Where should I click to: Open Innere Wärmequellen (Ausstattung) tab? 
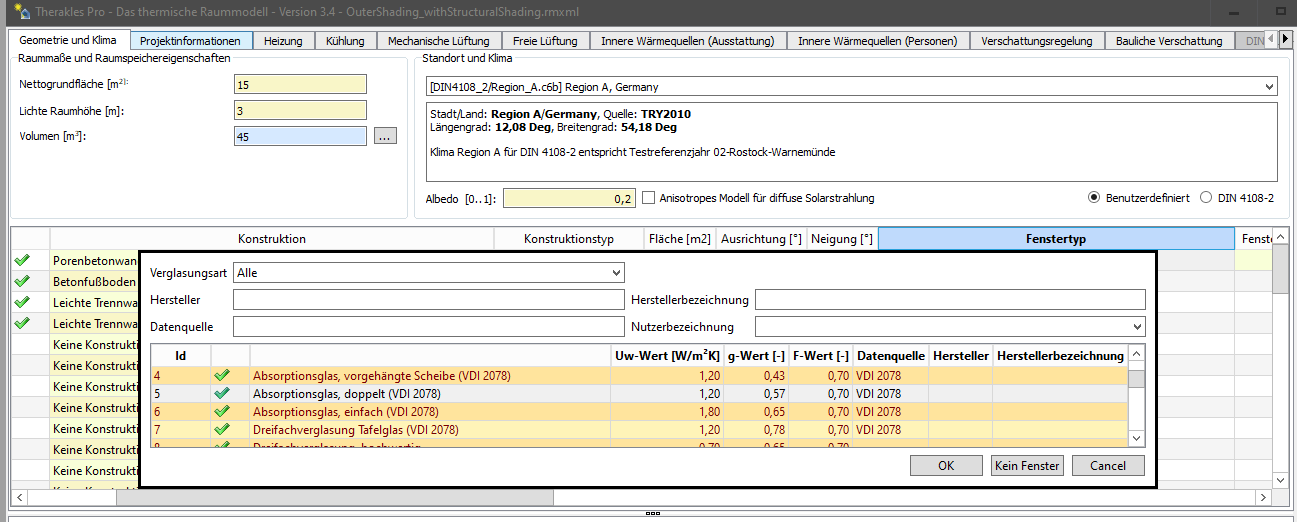[x=688, y=41]
